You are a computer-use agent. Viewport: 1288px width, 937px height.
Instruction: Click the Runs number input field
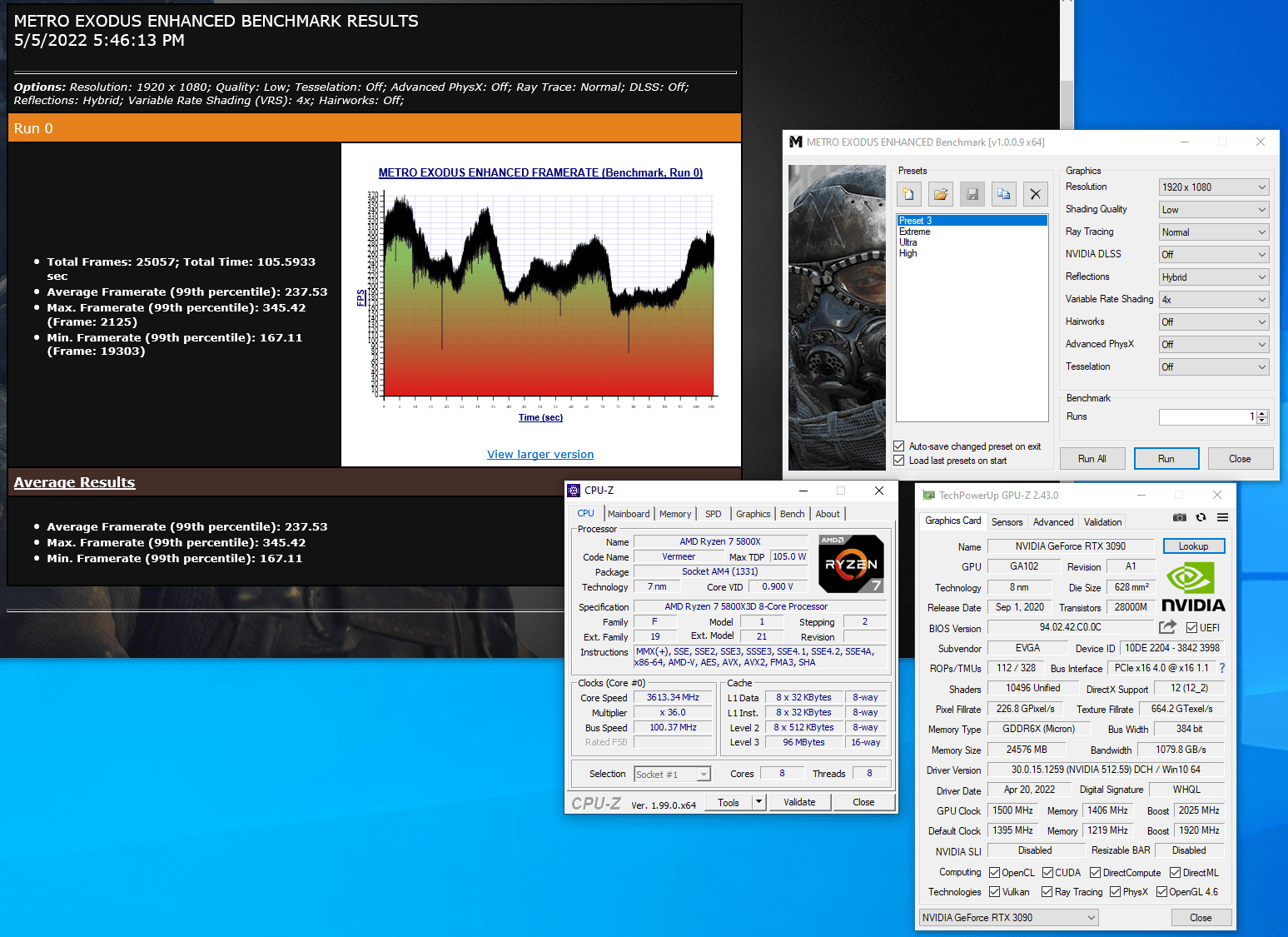tap(1208, 417)
